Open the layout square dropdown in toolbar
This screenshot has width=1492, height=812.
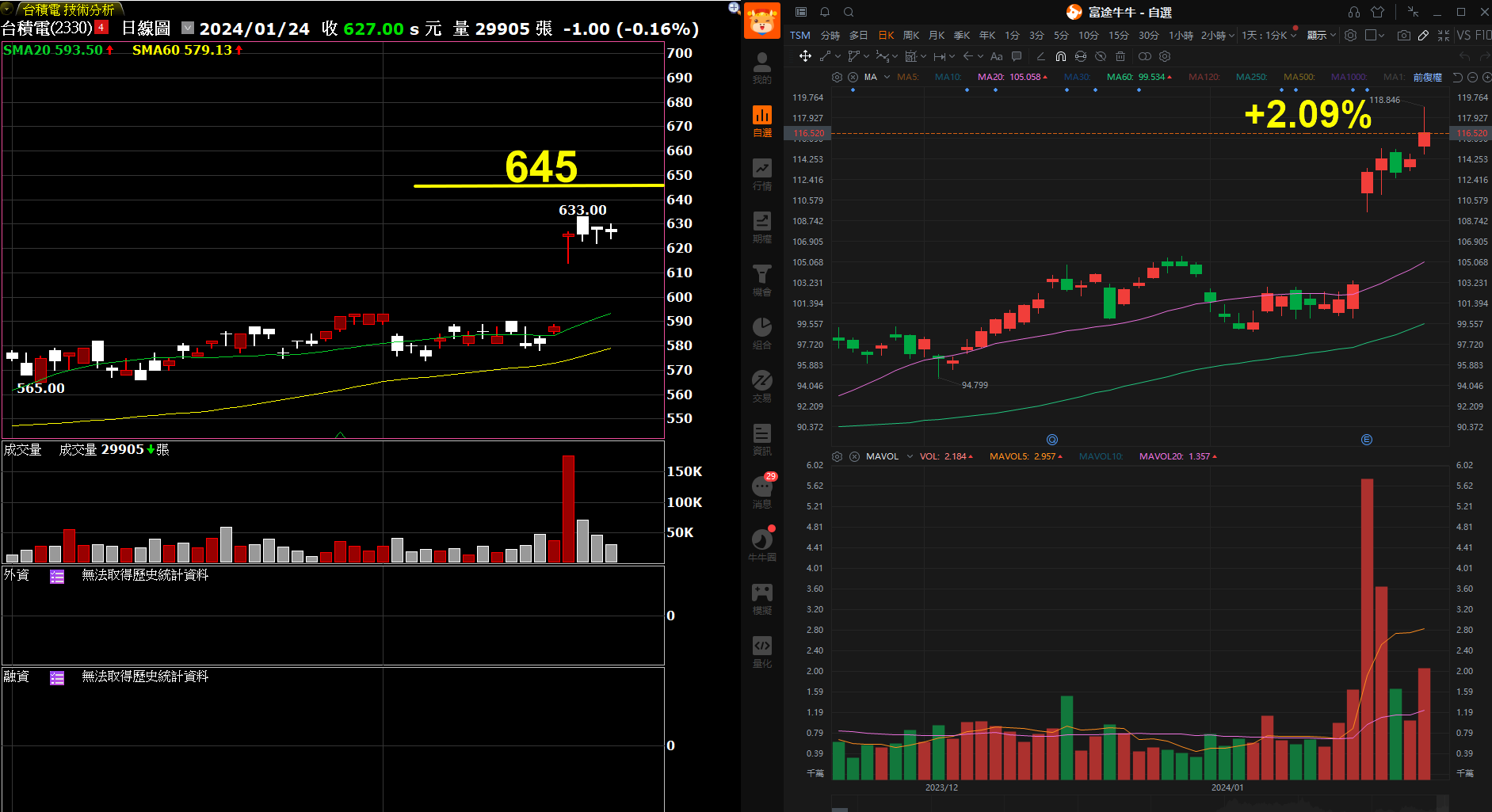[x=1375, y=36]
